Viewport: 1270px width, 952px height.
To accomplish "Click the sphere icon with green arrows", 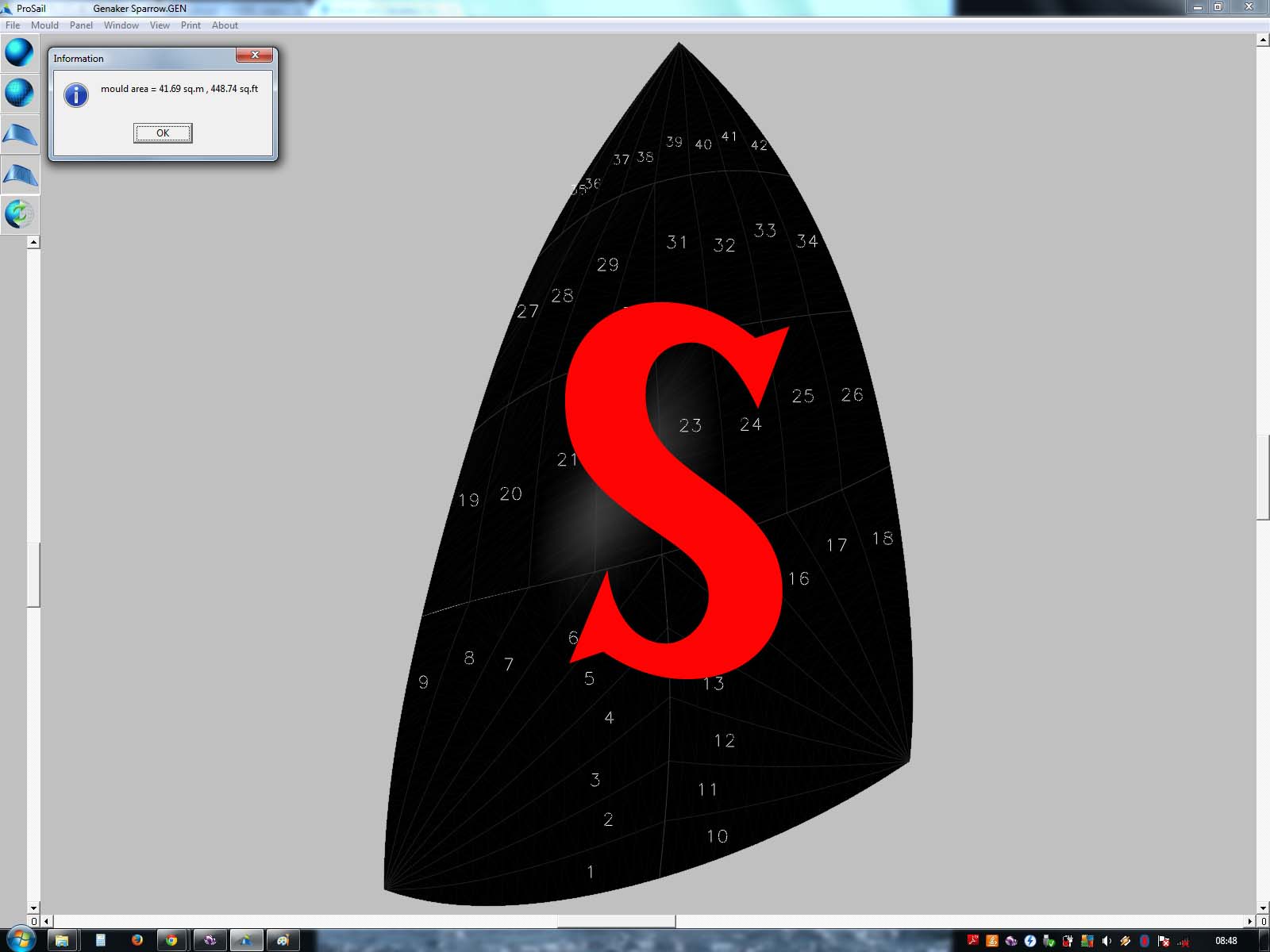I will tap(19, 214).
